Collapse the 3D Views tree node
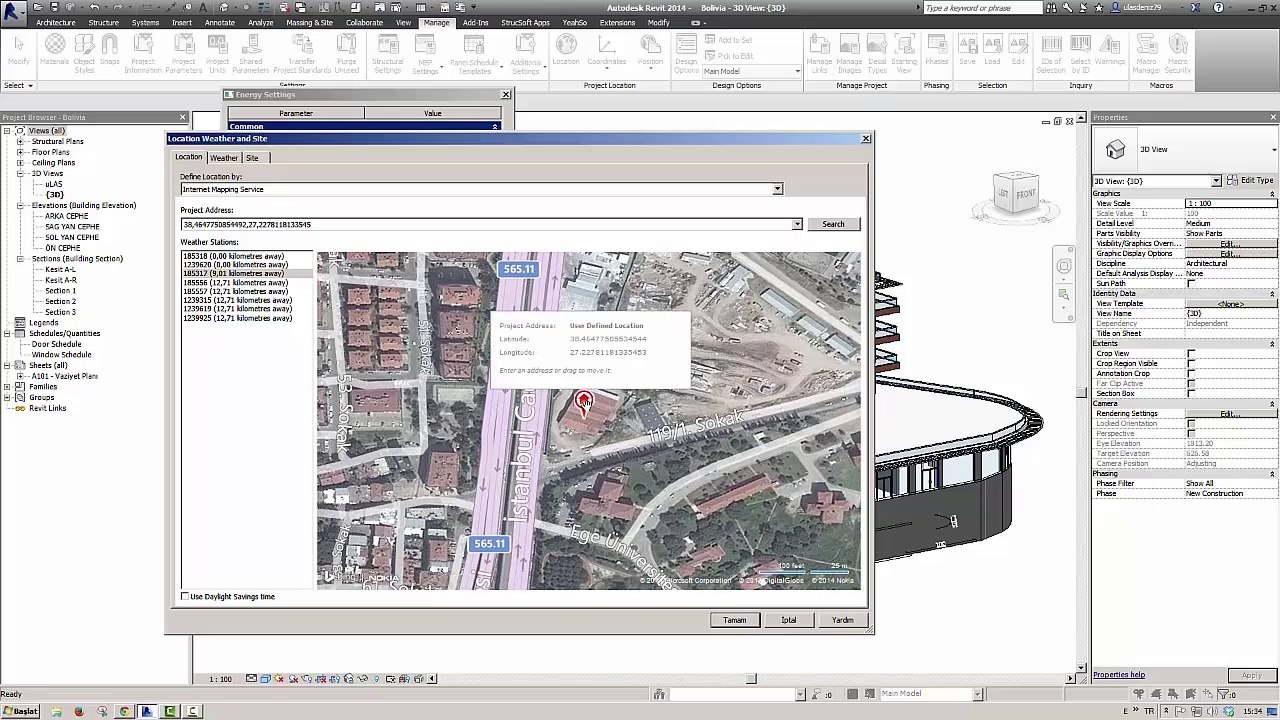This screenshot has width=1280, height=720. pos(20,174)
